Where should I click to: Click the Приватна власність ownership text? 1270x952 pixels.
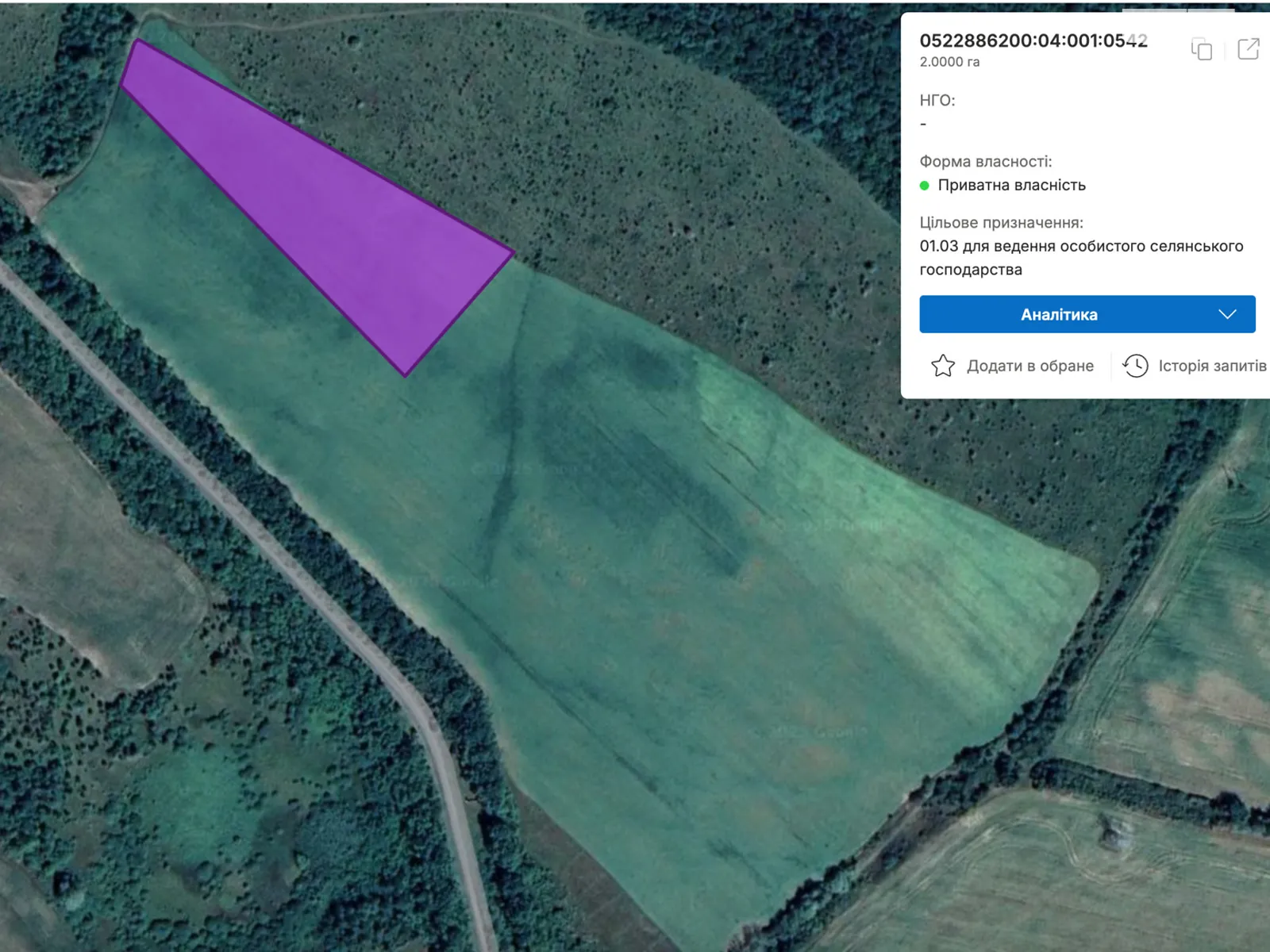1011,186
